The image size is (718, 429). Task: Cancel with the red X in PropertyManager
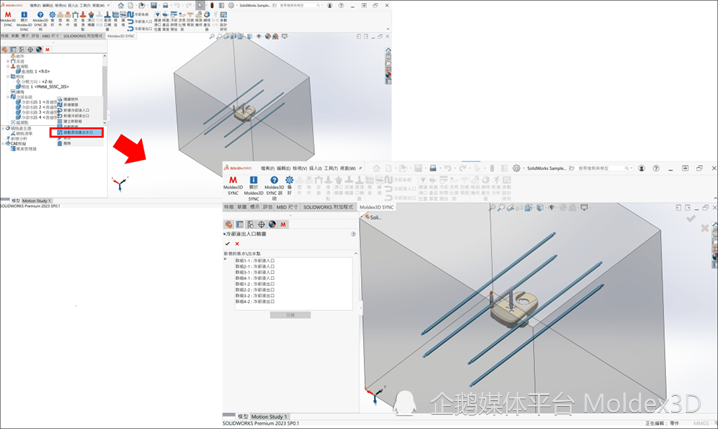tap(237, 244)
